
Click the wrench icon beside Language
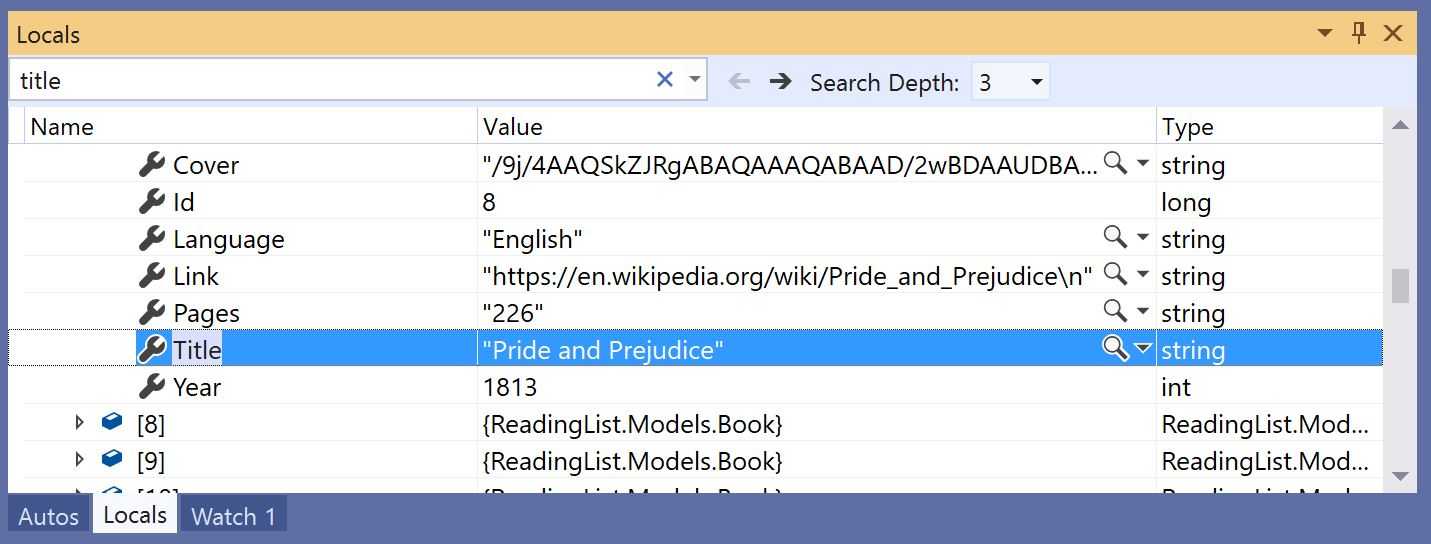[151, 239]
